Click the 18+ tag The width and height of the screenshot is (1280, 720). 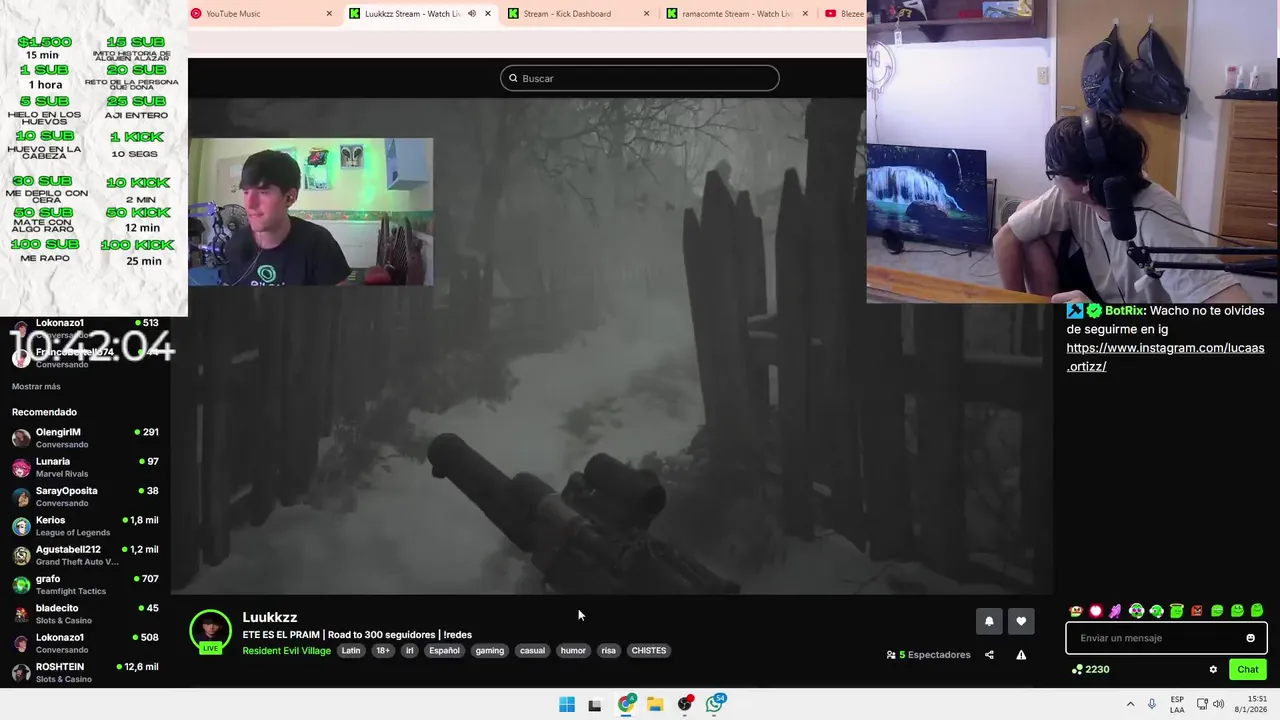[x=383, y=651]
